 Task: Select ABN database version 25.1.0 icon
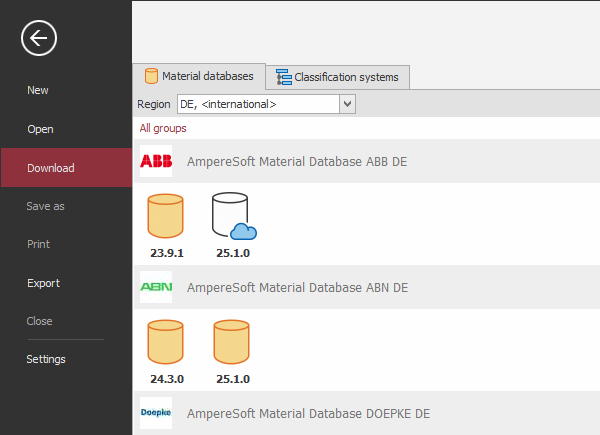point(233,341)
